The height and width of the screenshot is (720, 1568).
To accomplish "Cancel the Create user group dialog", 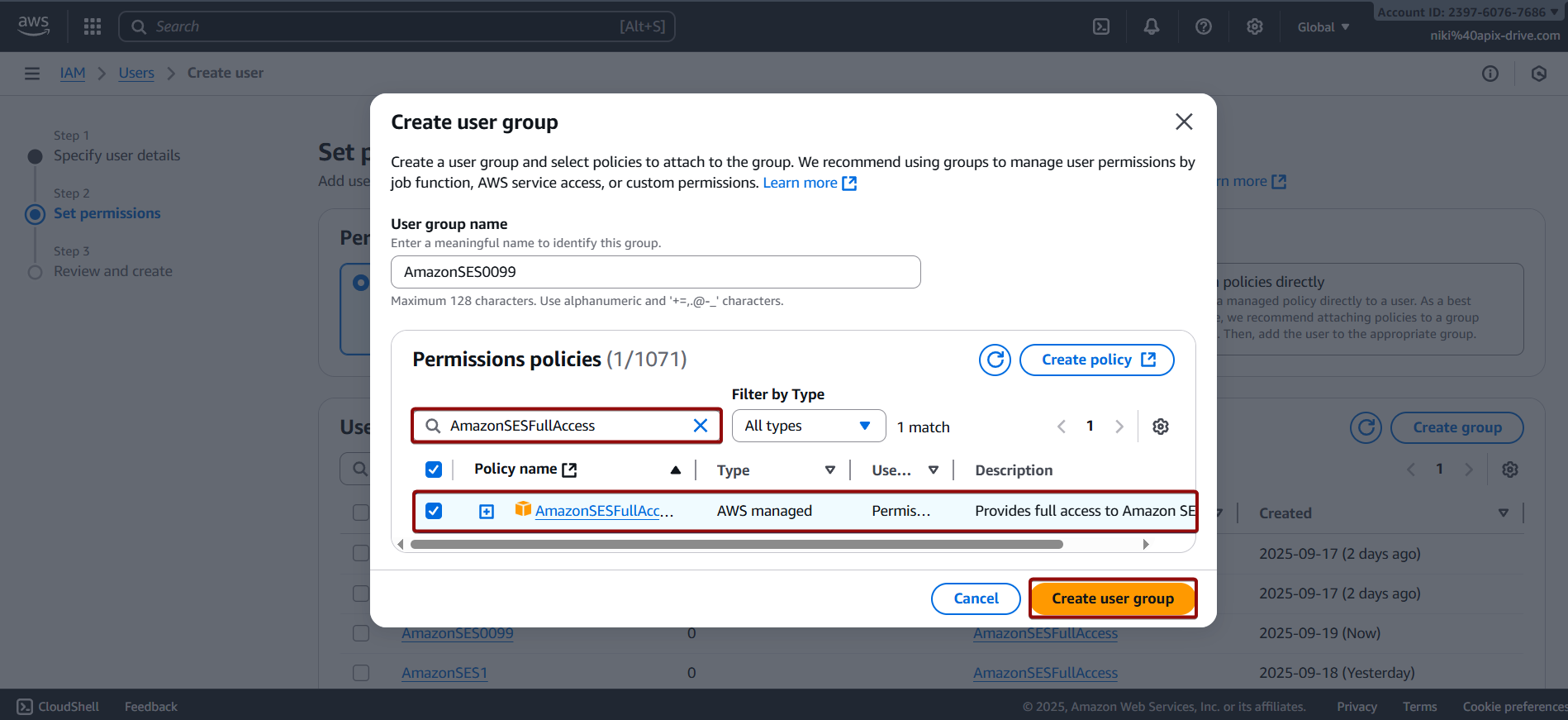I will 976,598.
